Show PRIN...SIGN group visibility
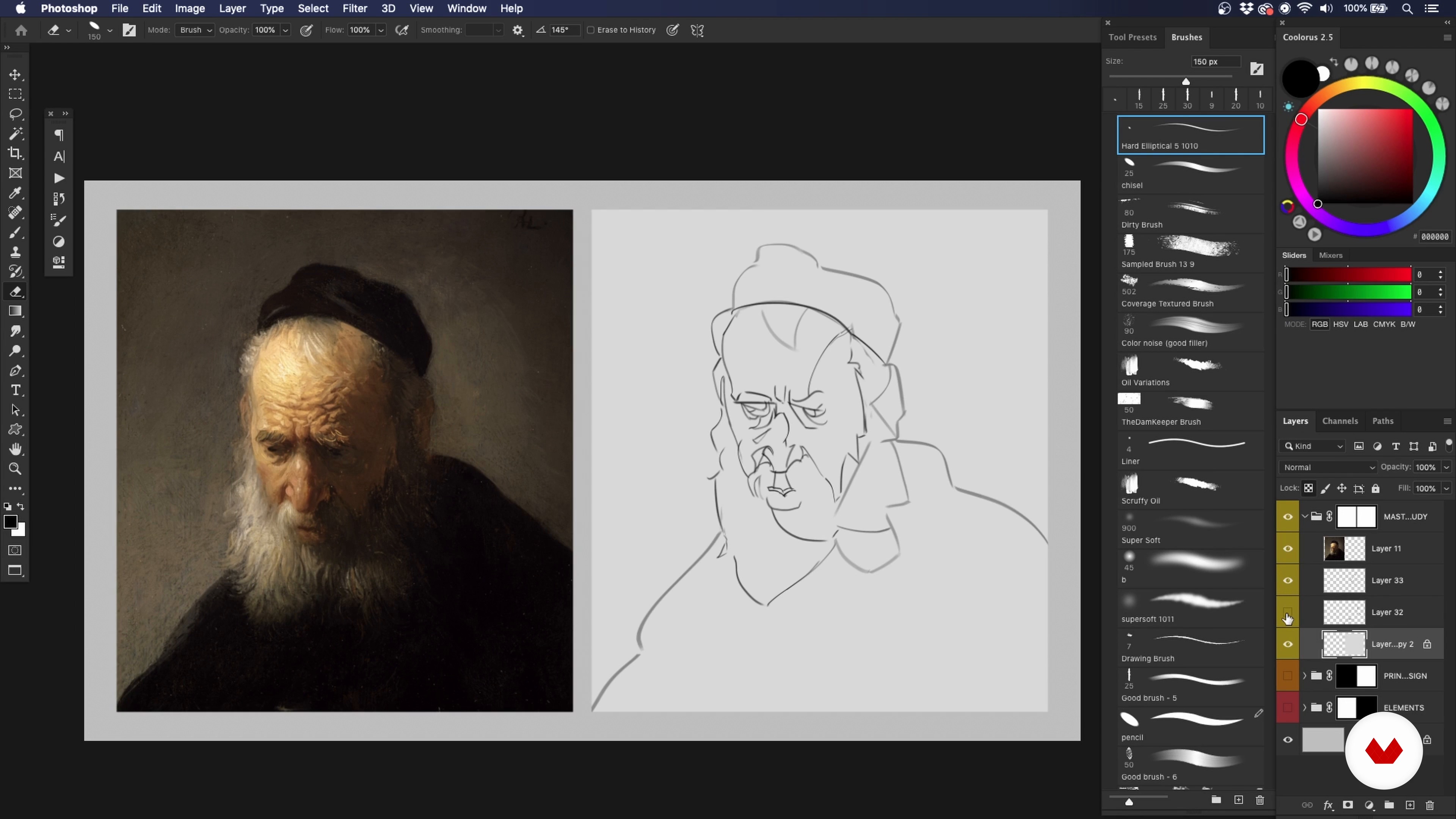The height and width of the screenshot is (819, 1456). (1288, 676)
